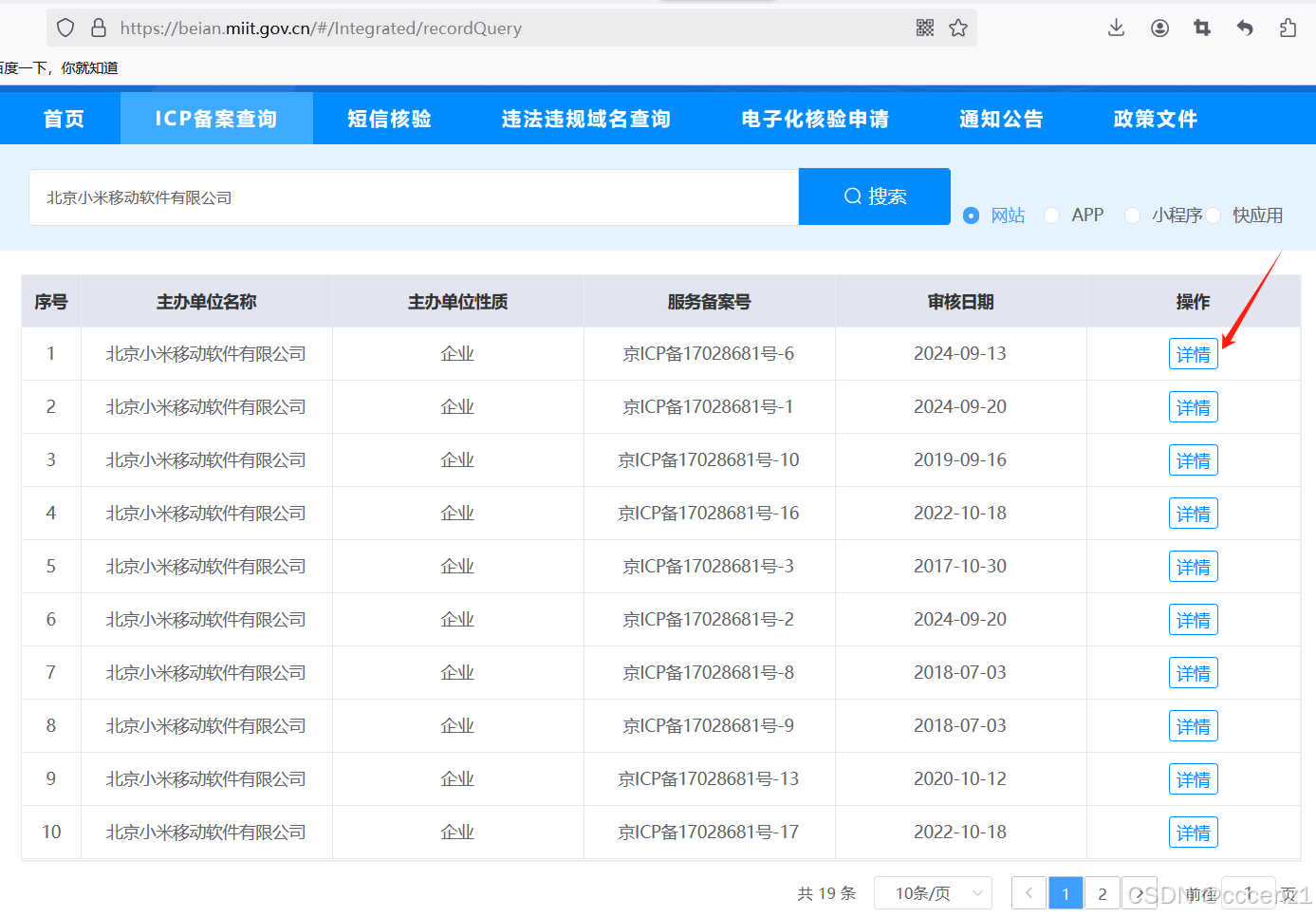
Task: Click the 百度一下，你就知道 bookmark
Action: tap(59, 68)
